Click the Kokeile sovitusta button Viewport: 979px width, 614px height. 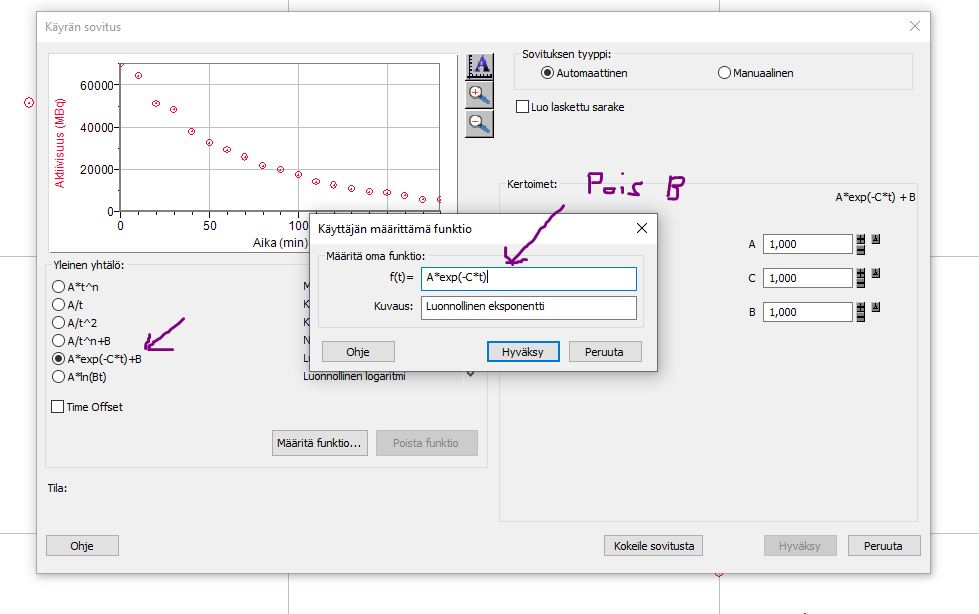tap(653, 546)
